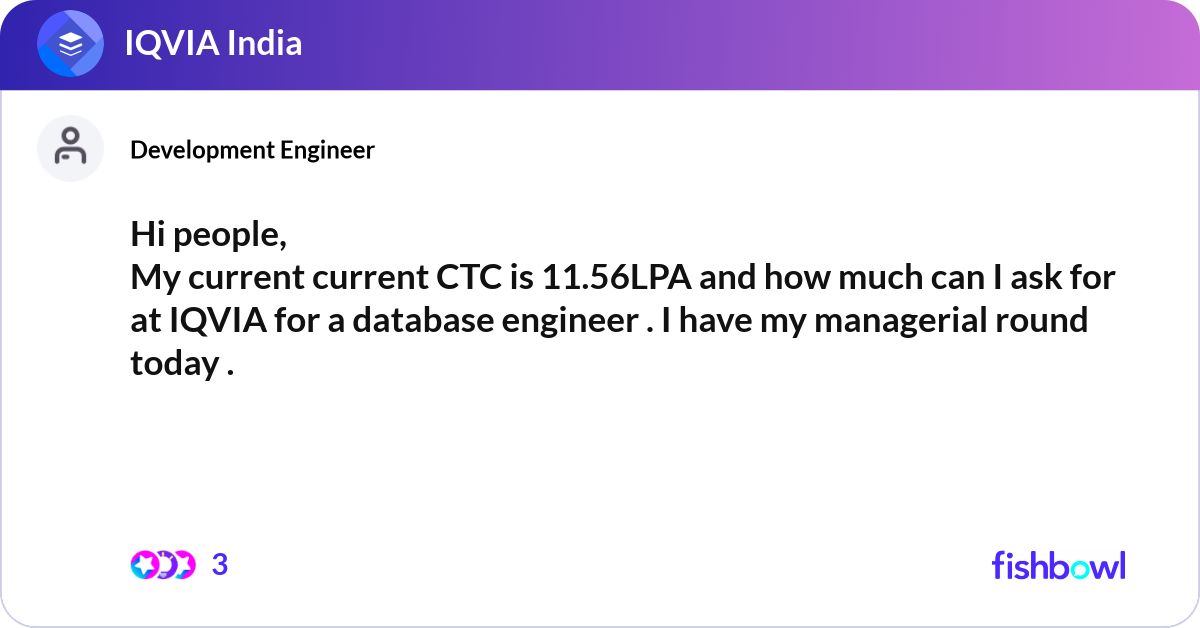This screenshot has height=628, width=1200.
Task: Open the poster's profile avatar icon
Action: pos(70,148)
